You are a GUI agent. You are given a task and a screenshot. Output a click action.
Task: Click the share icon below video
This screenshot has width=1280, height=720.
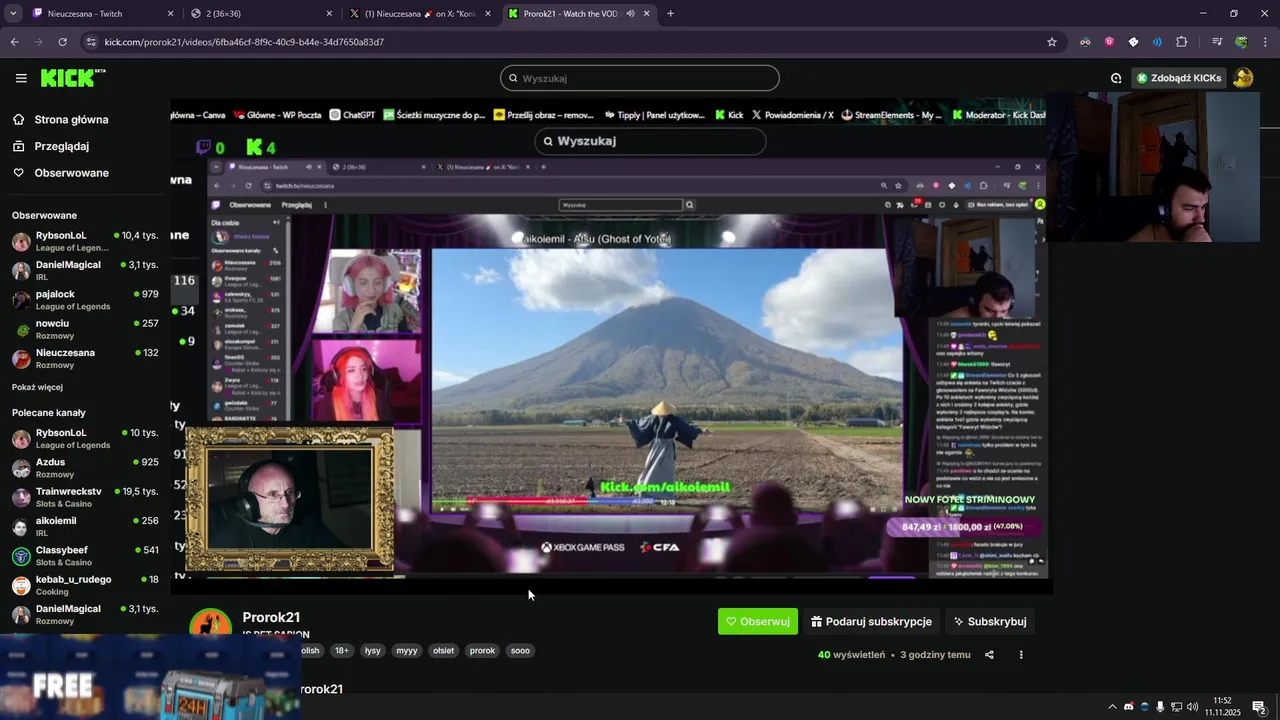(x=989, y=655)
